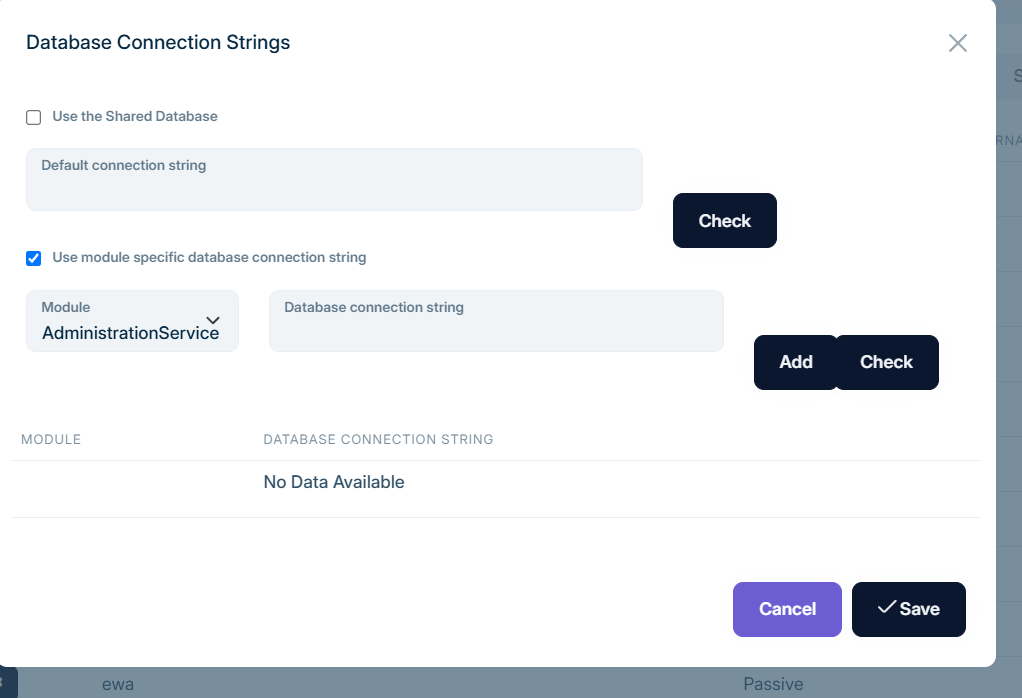Close the Database Connection Strings dialog

957,43
